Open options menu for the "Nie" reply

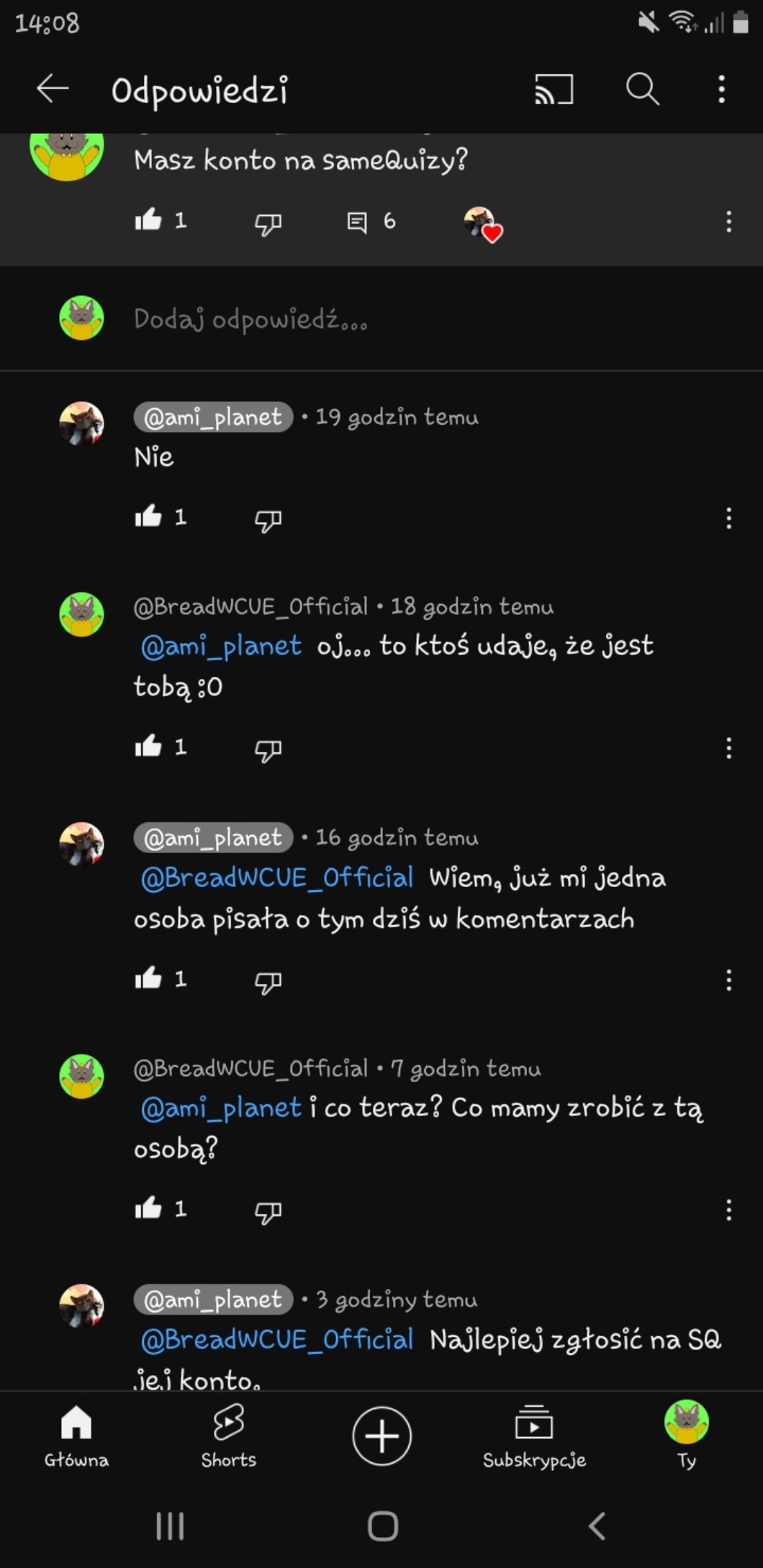(728, 518)
